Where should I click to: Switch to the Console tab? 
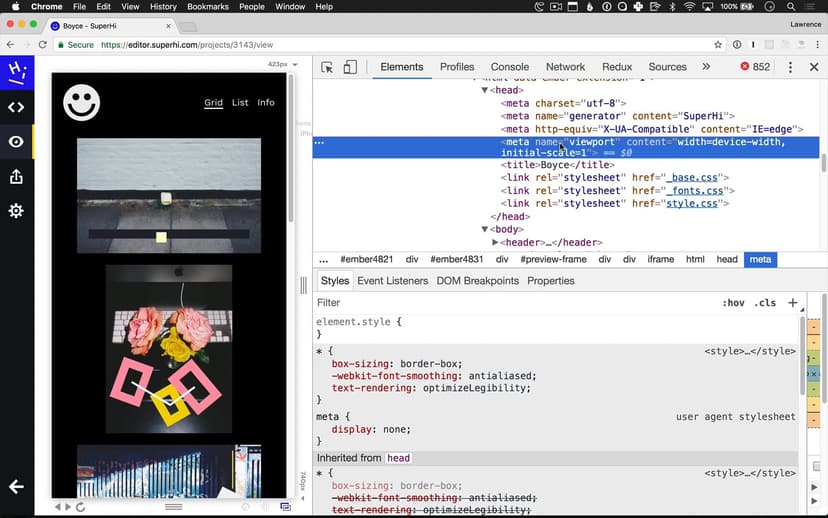(x=509, y=67)
